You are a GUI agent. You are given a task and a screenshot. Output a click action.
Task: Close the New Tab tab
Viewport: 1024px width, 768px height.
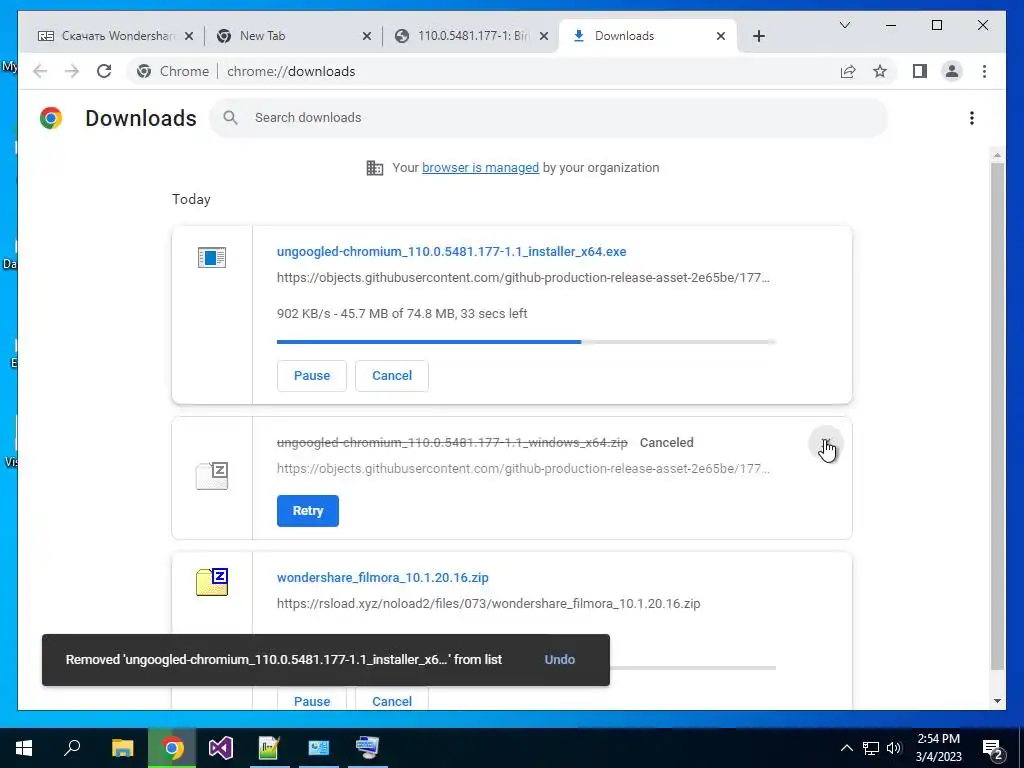coord(366,36)
